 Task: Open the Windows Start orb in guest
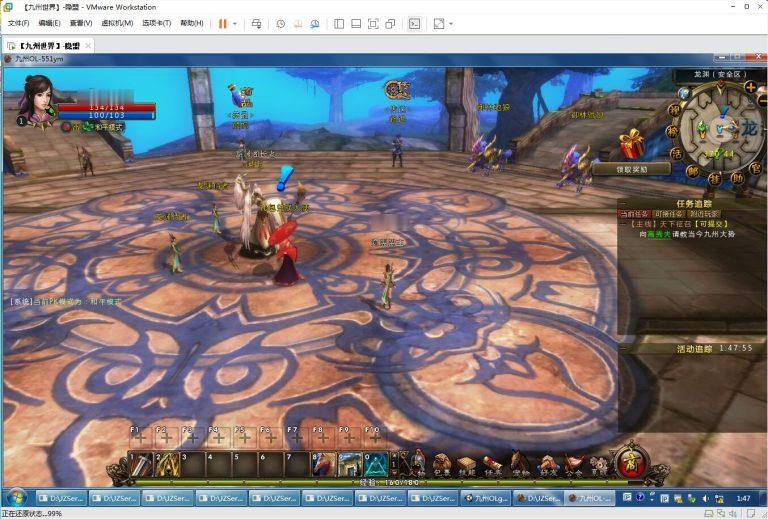pyautogui.click(x=16, y=498)
